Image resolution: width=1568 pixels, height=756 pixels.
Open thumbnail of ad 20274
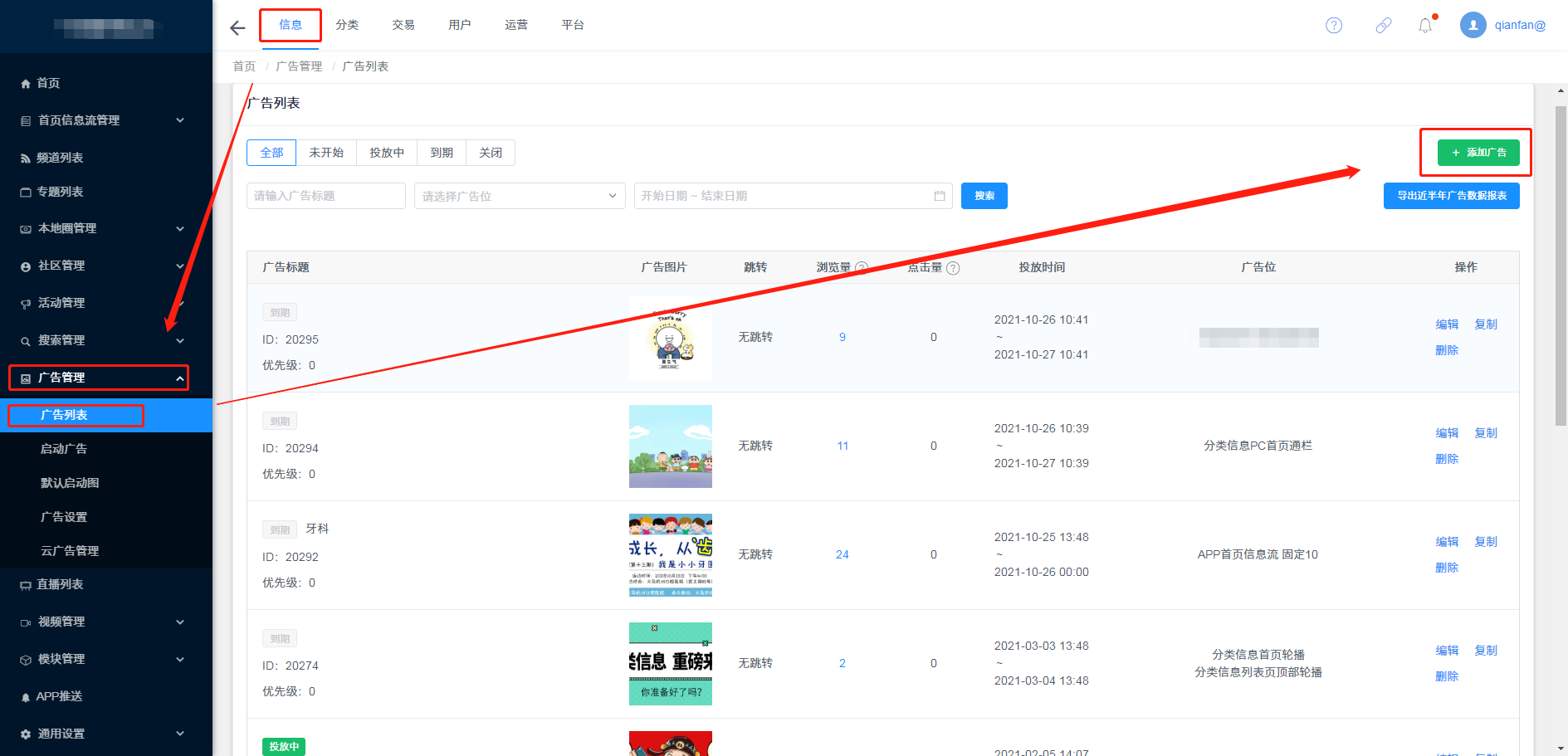point(671,664)
